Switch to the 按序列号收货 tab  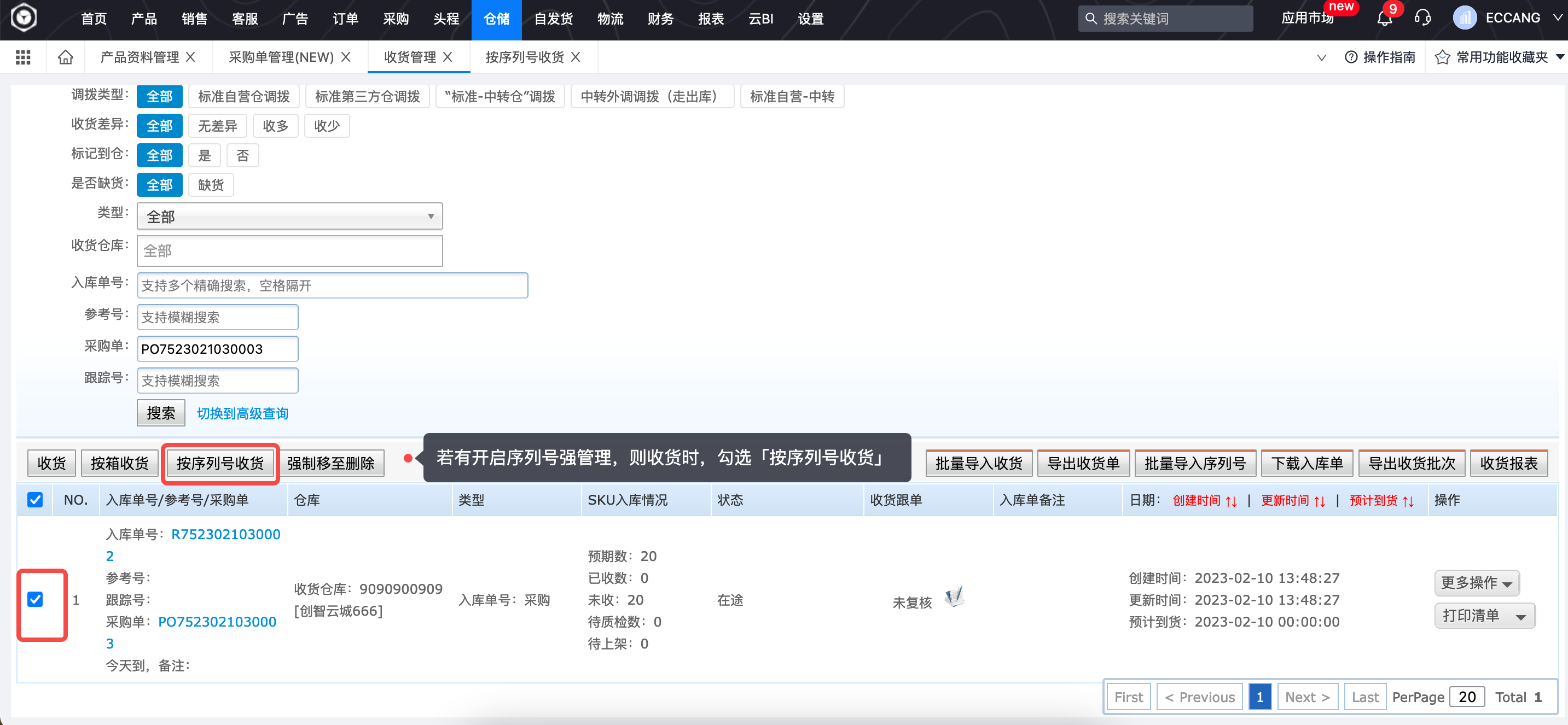pyautogui.click(x=526, y=56)
